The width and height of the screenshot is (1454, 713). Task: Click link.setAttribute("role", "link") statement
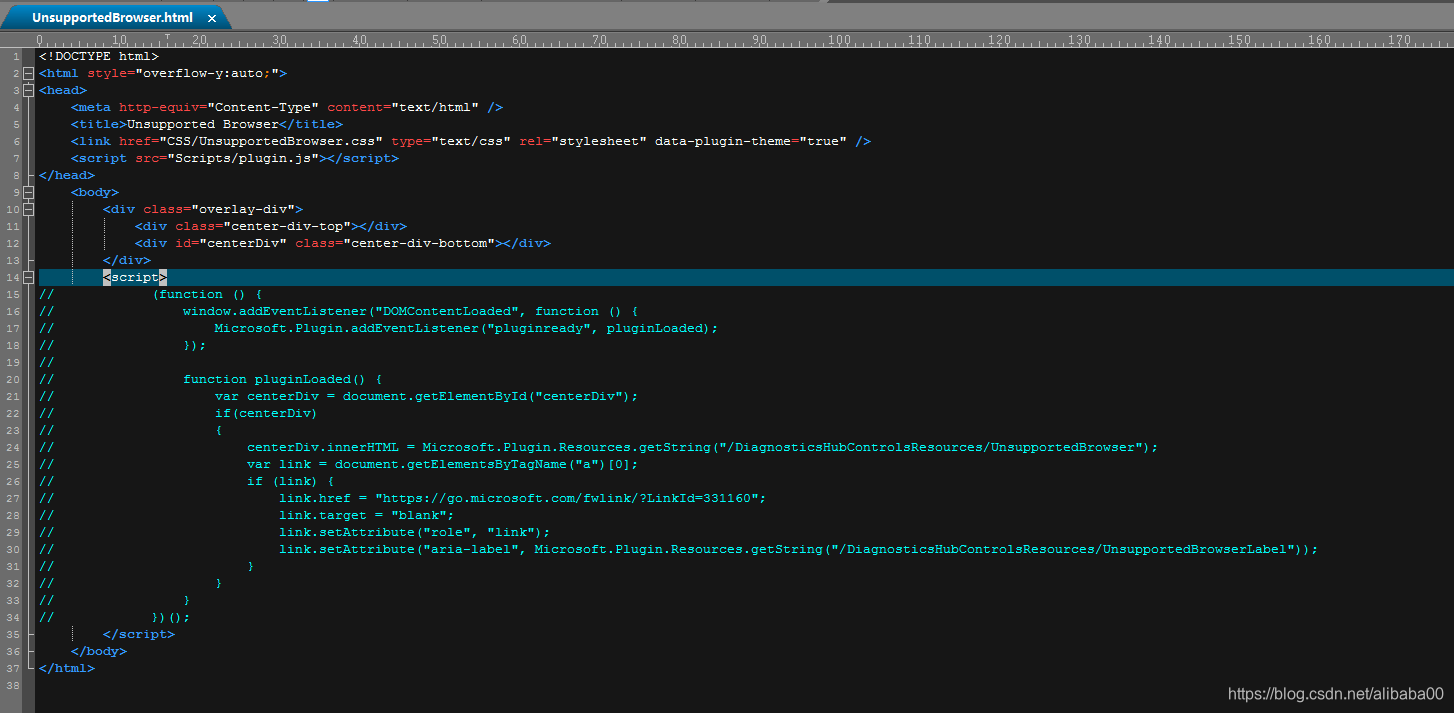pyautogui.click(x=415, y=532)
